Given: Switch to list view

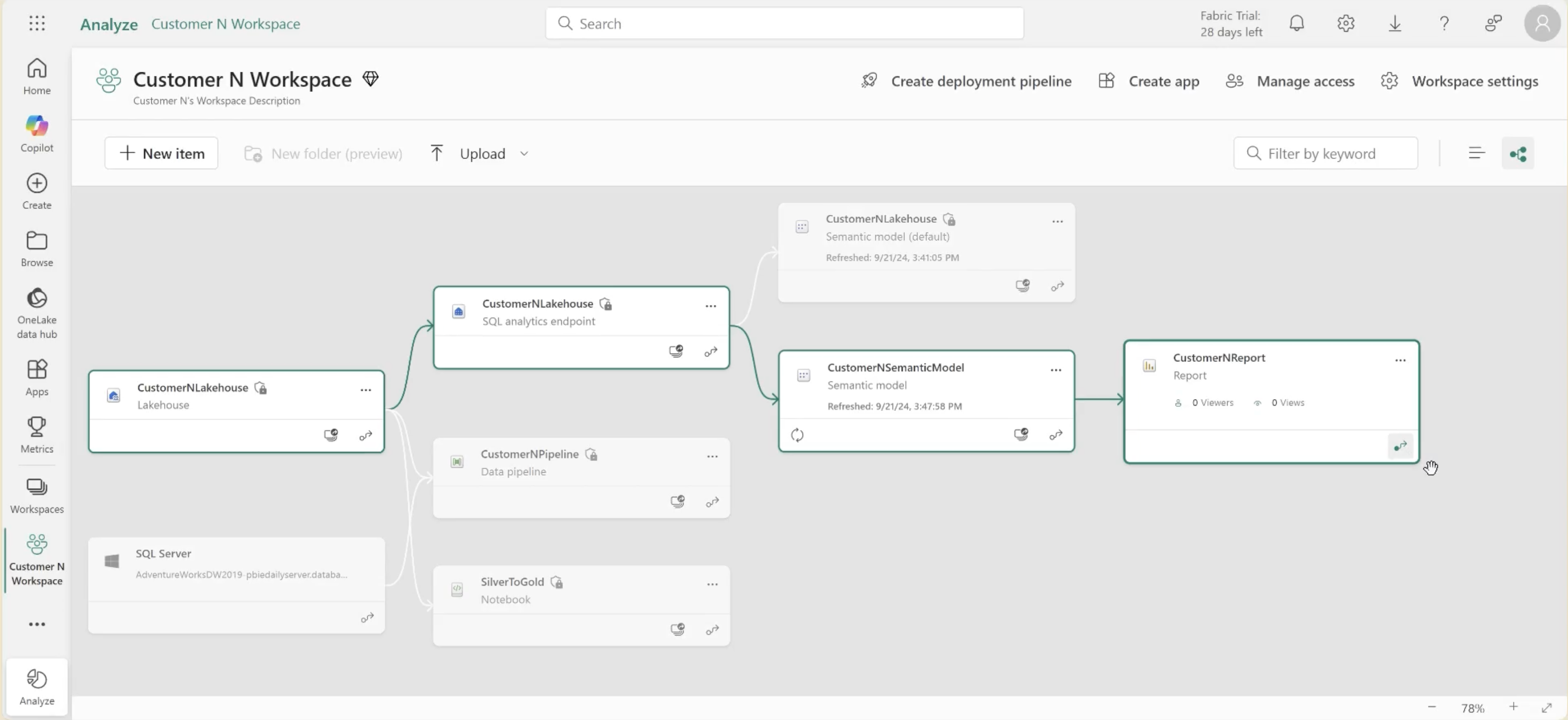Looking at the screenshot, I should pyautogui.click(x=1476, y=153).
